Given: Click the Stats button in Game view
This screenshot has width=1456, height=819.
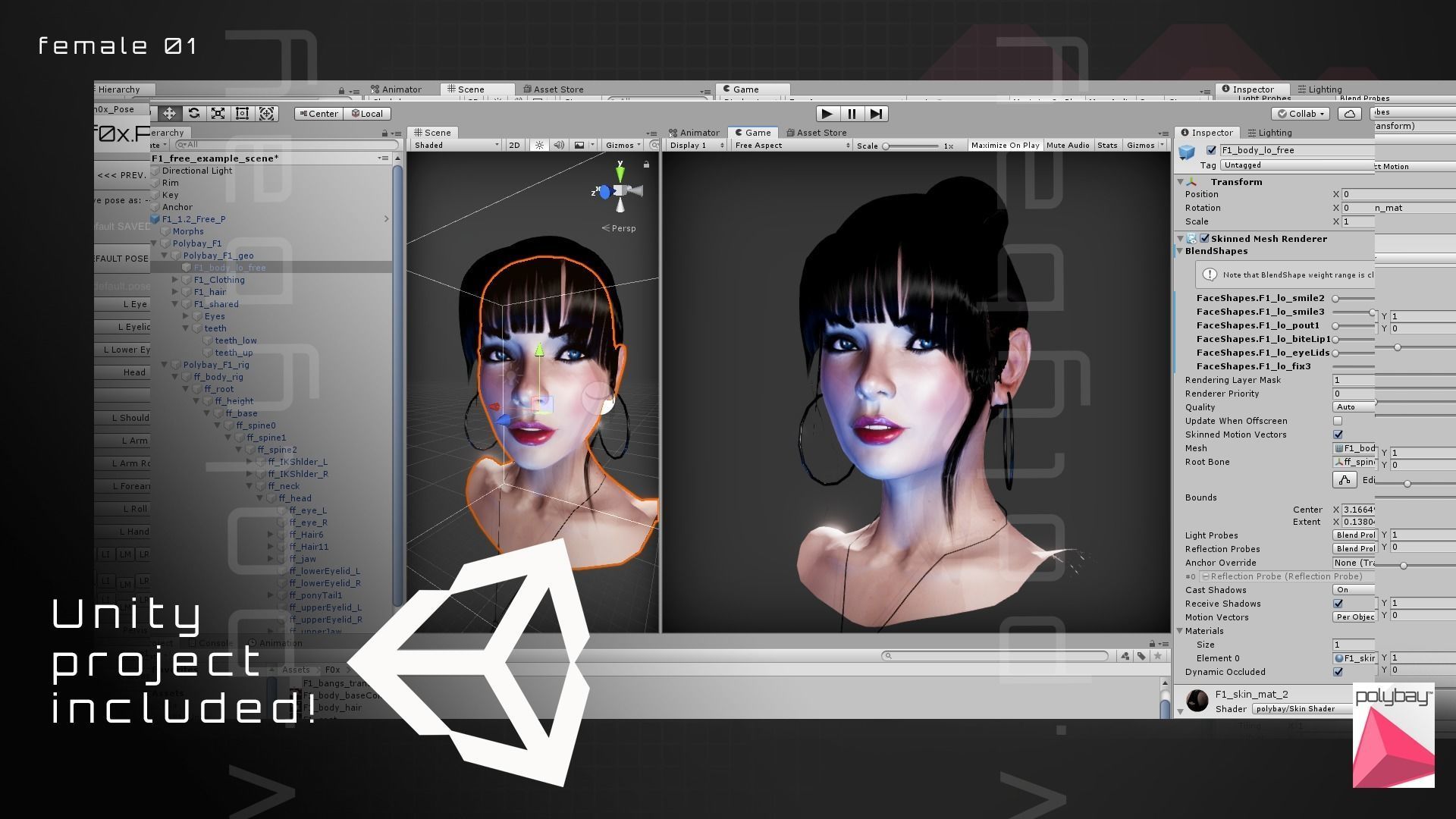Looking at the screenshot, I should click(1107, 146).
